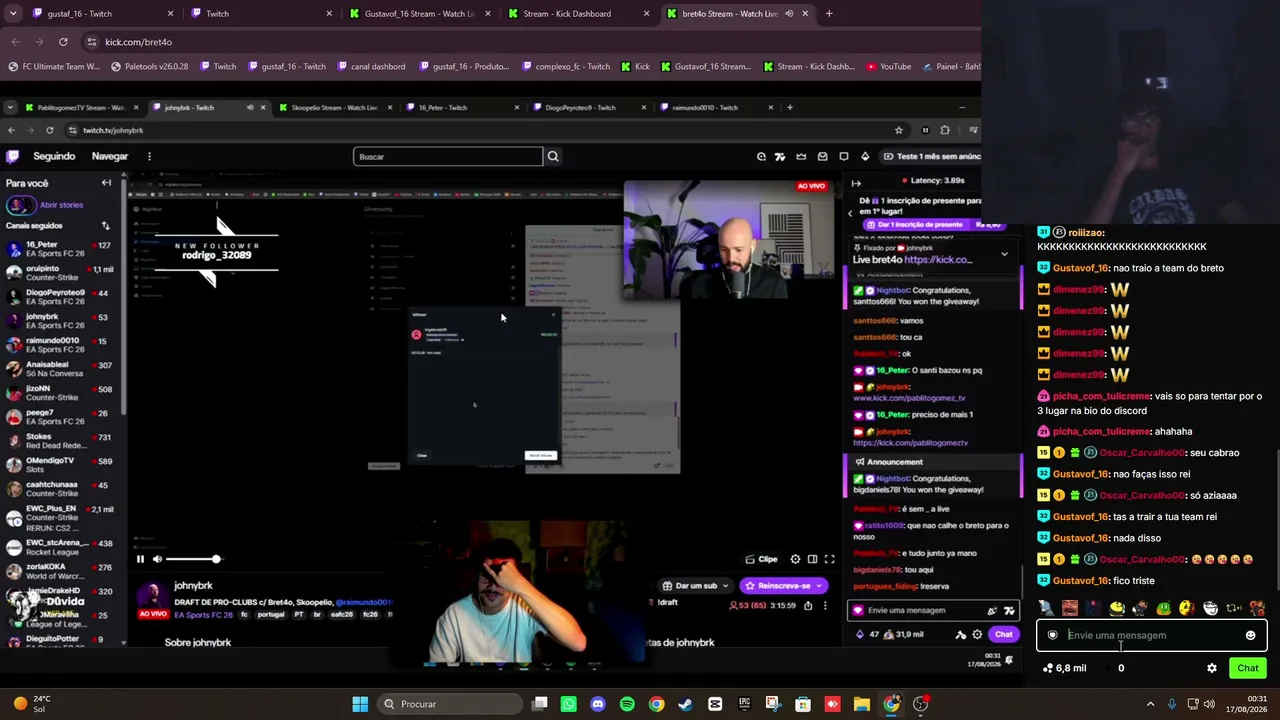
Task: Mute the bret4o Stream browser tab
Action: tap(789, 14)
